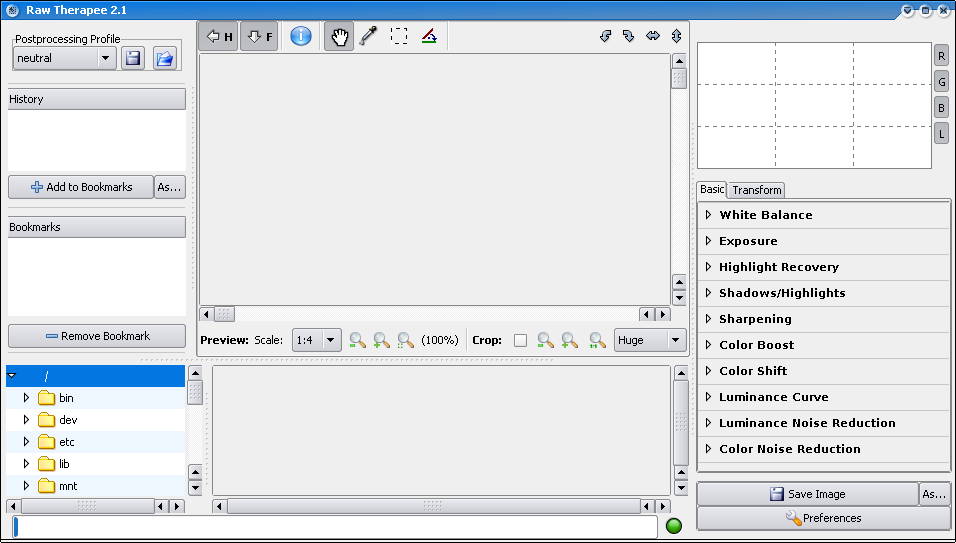956x543 pixels.
Task: Switch to the Basic tab
Action: [712, 190]
